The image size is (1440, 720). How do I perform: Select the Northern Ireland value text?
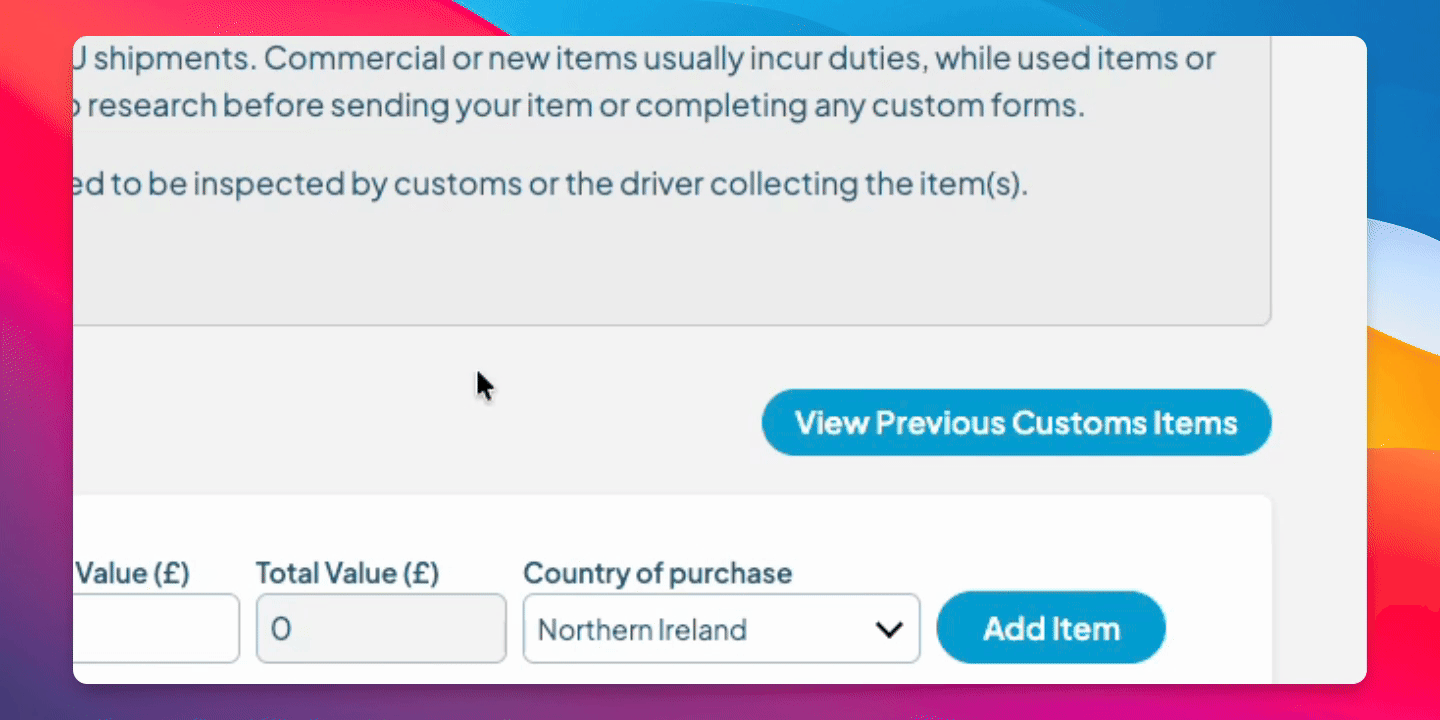tap(642, 630)
